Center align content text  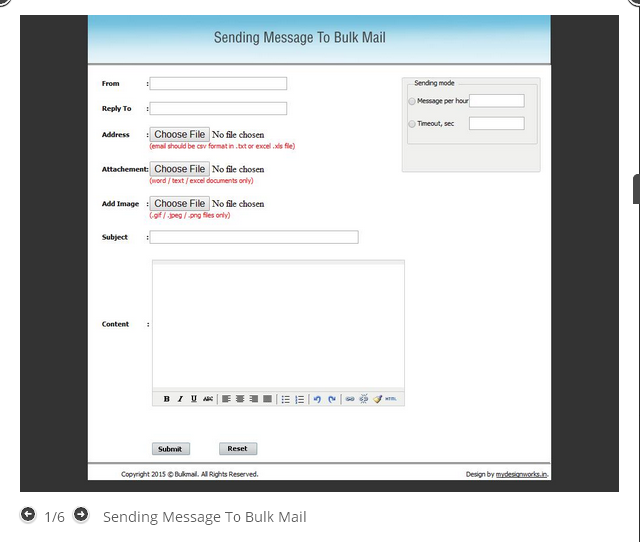(240, 399)
